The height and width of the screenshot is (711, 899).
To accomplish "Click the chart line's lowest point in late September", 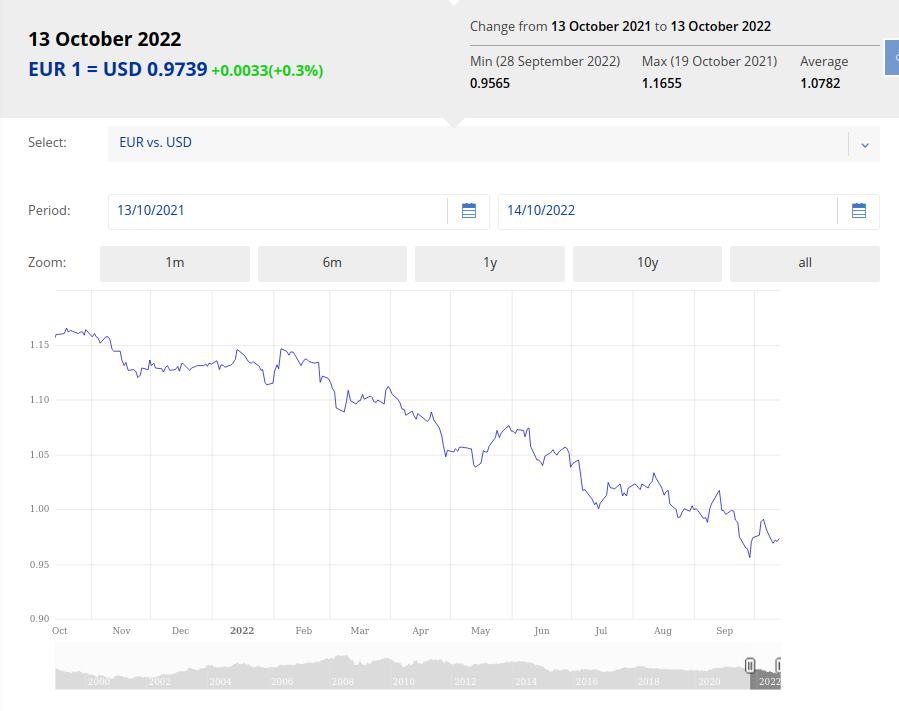I will pos(750,557).
